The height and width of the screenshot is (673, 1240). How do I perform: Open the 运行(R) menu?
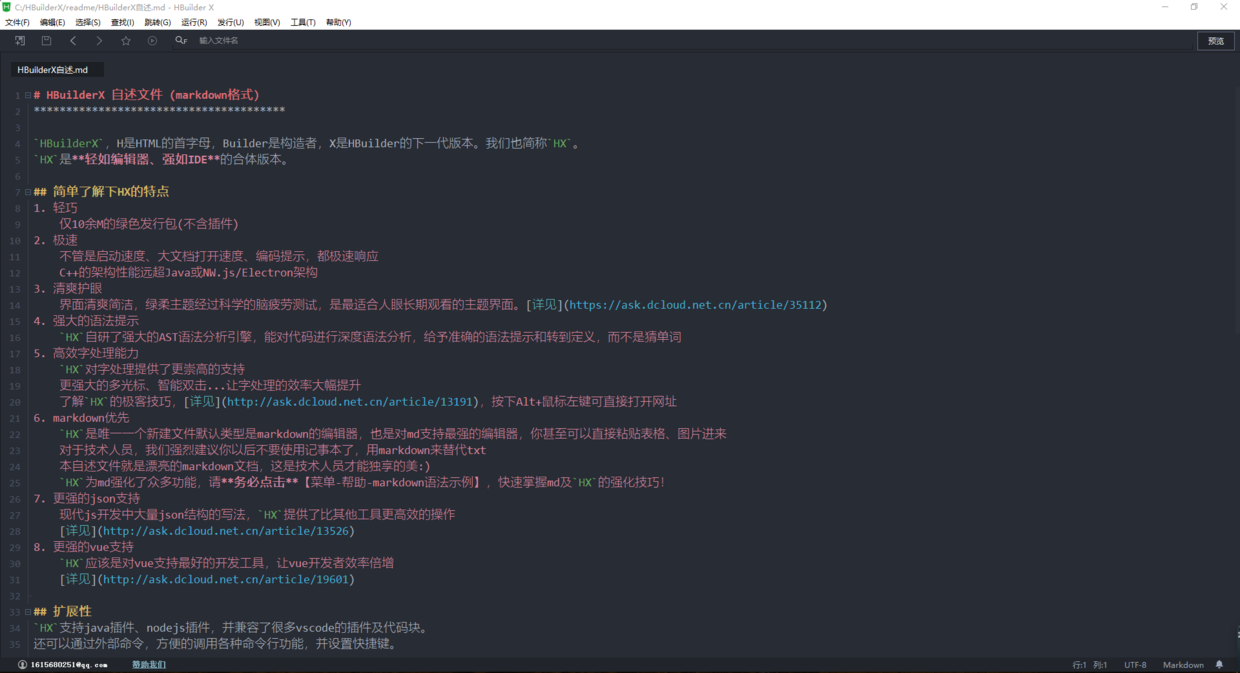194,22
